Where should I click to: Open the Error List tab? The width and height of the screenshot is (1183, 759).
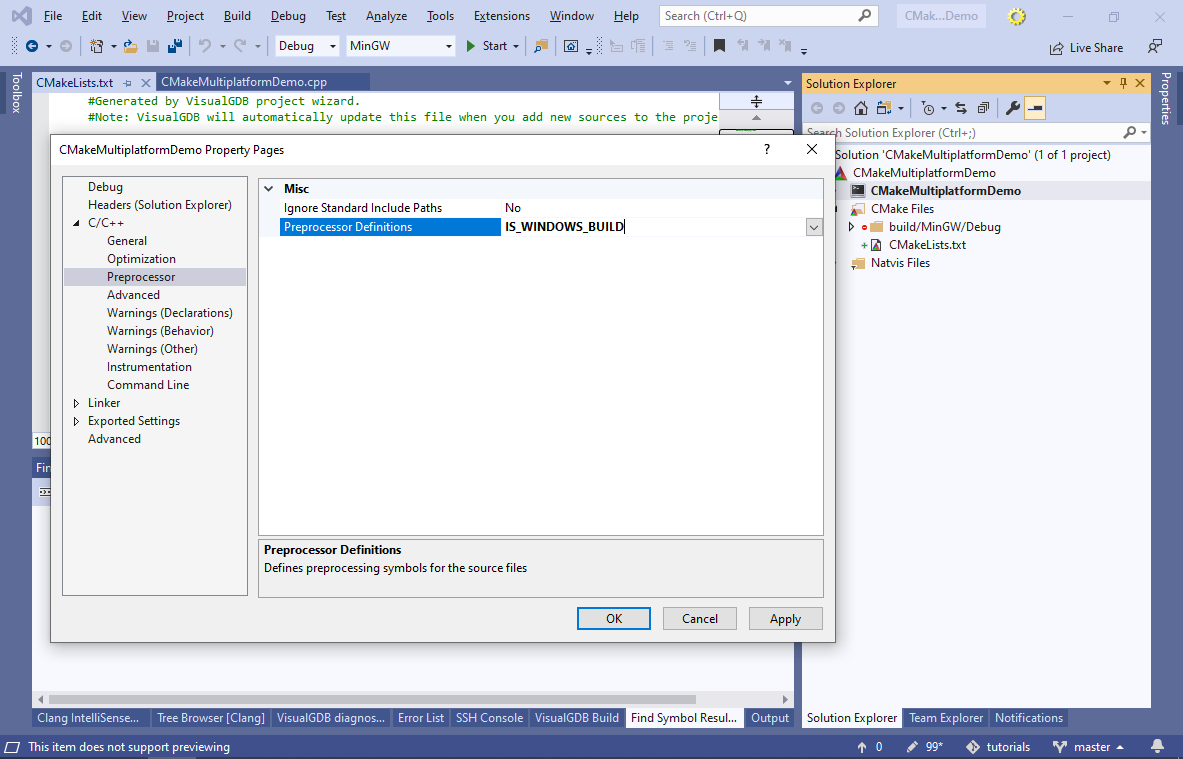pos(420,718)
